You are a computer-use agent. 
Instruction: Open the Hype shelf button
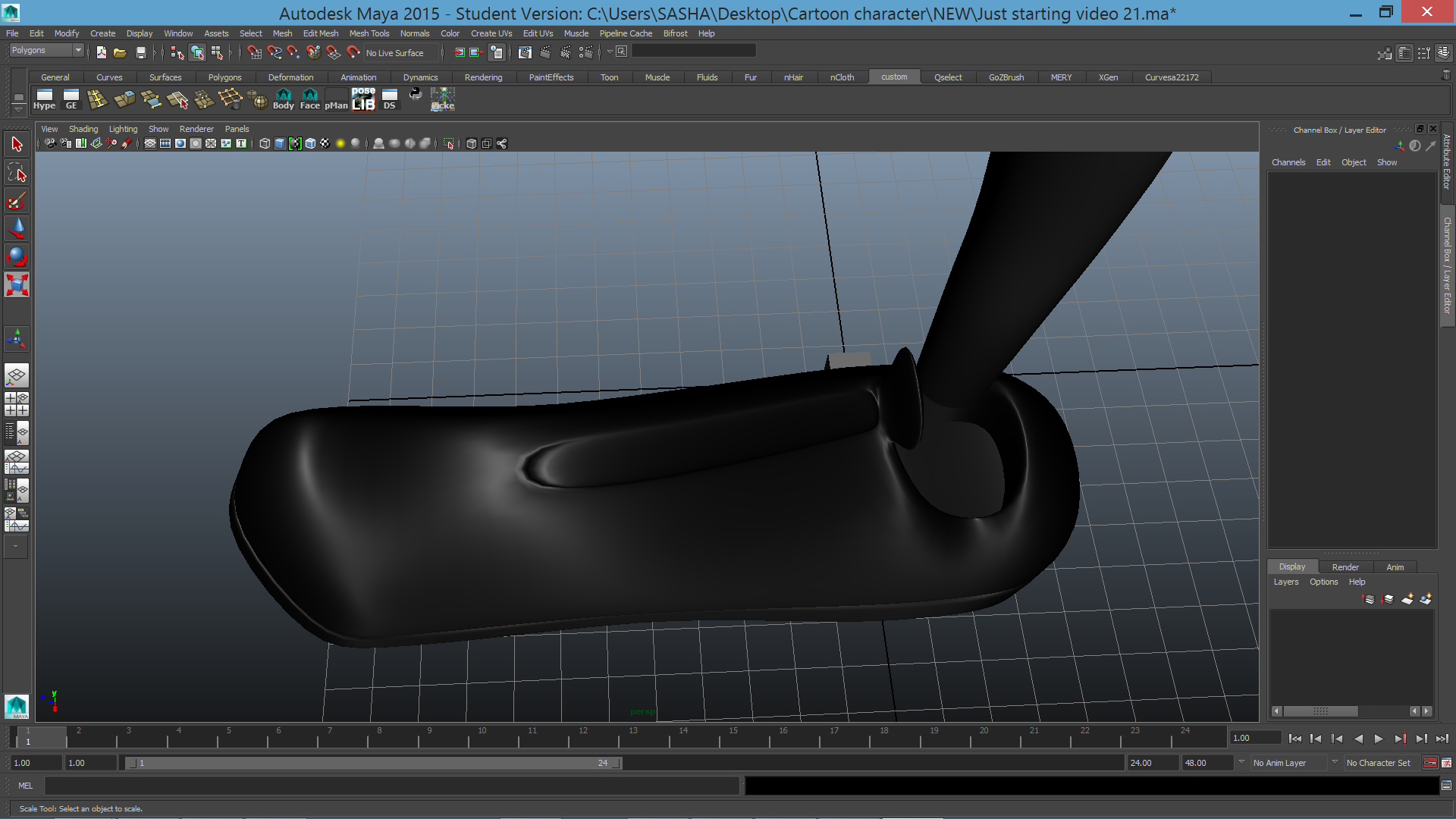tap(45, 99)
